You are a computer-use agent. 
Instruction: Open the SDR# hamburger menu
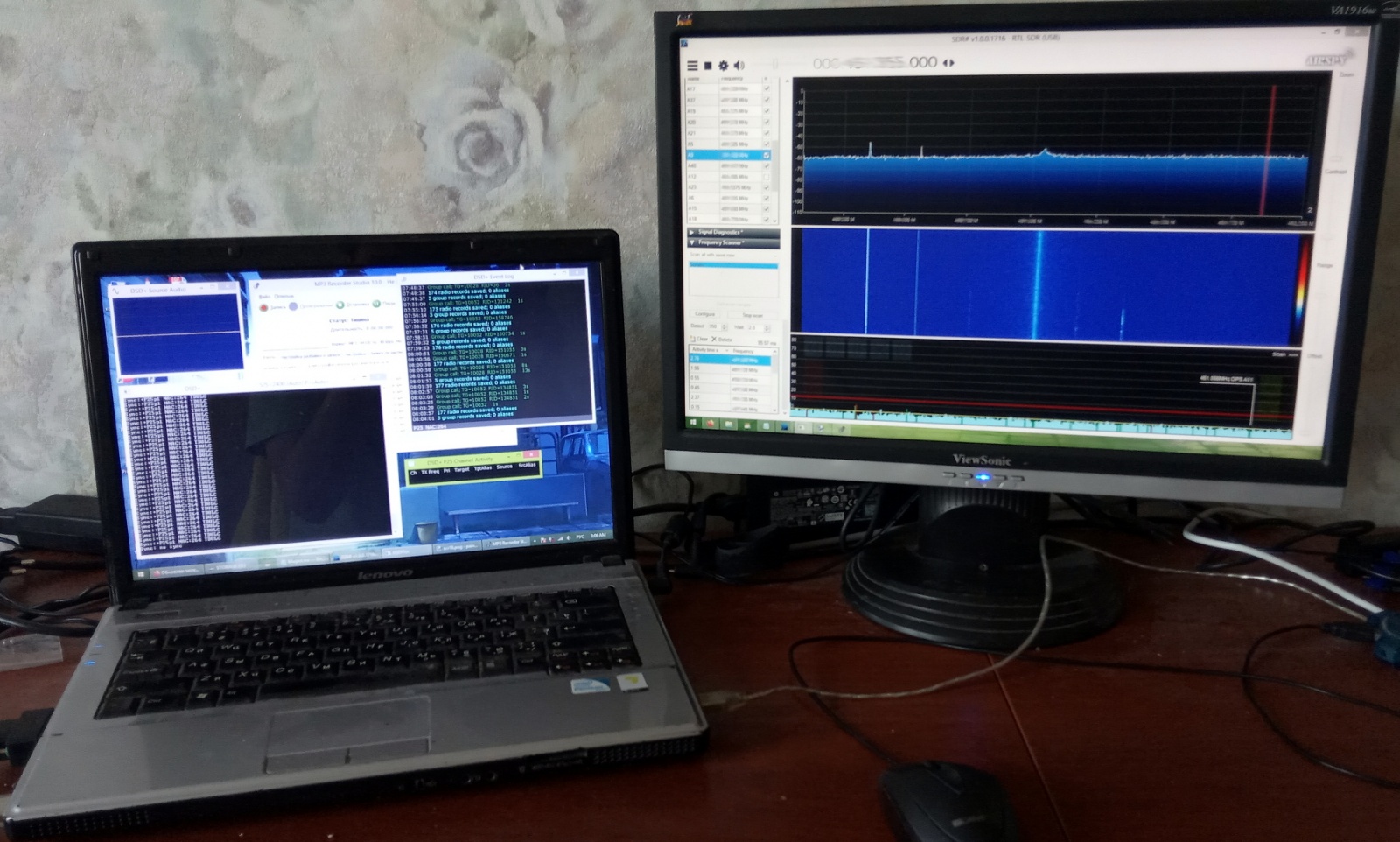coord(692,66)
